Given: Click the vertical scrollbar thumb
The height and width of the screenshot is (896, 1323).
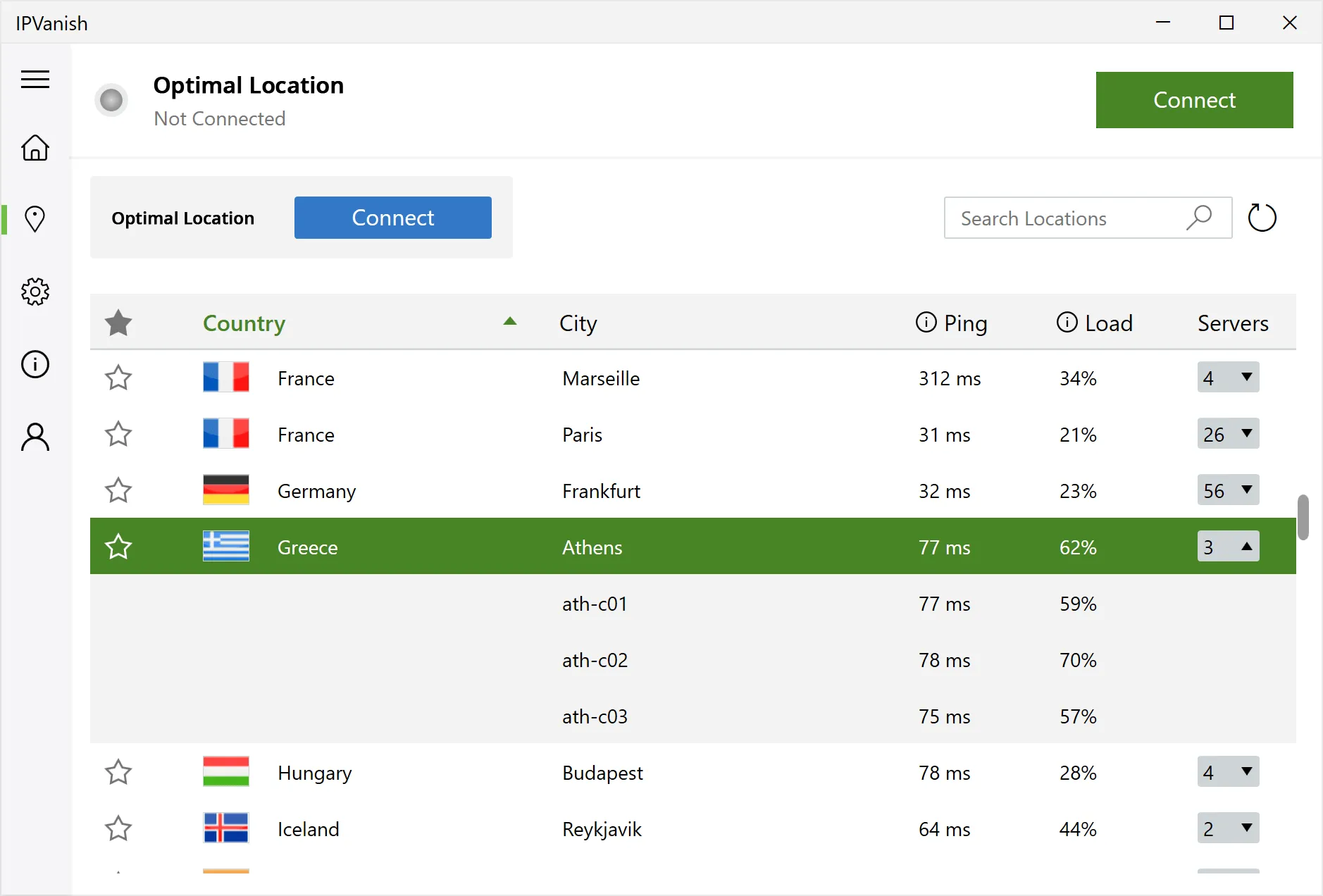Looking at the screenshot, I should pyautogui.click(x=1303, y=518).
